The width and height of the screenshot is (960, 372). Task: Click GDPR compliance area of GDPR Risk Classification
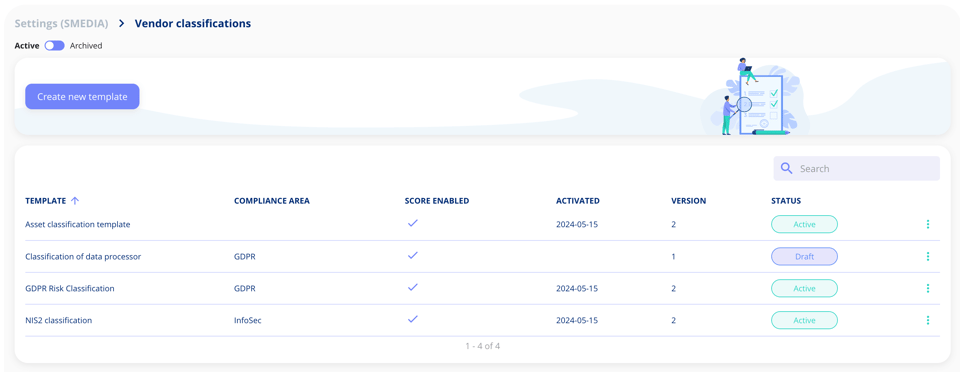tap(245, 288)
